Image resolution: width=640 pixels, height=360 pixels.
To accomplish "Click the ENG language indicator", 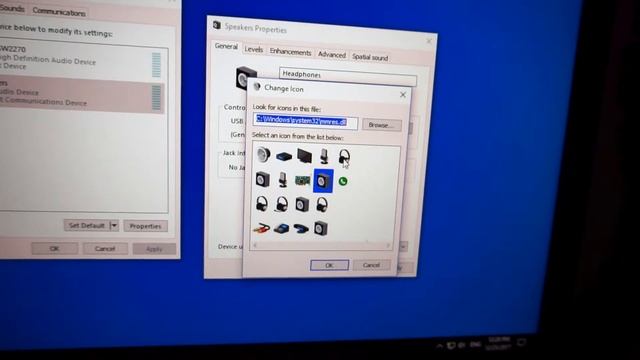I will coord(475,345).
